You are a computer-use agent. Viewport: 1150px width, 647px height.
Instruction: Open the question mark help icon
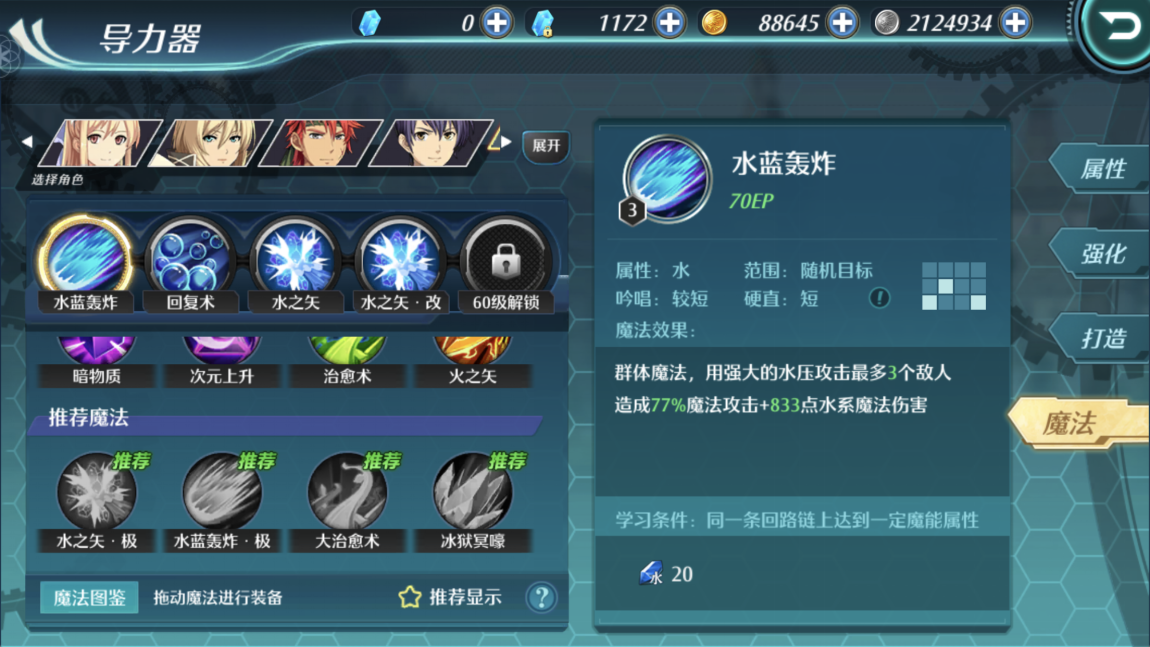tap(542, 598)
